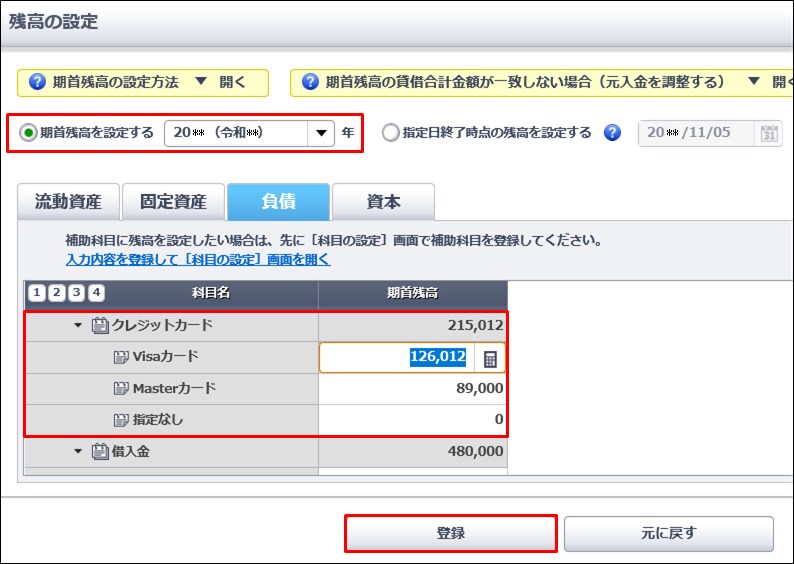Click the 元に戻す button
794x564 pixels.
(x=669, y=533)
